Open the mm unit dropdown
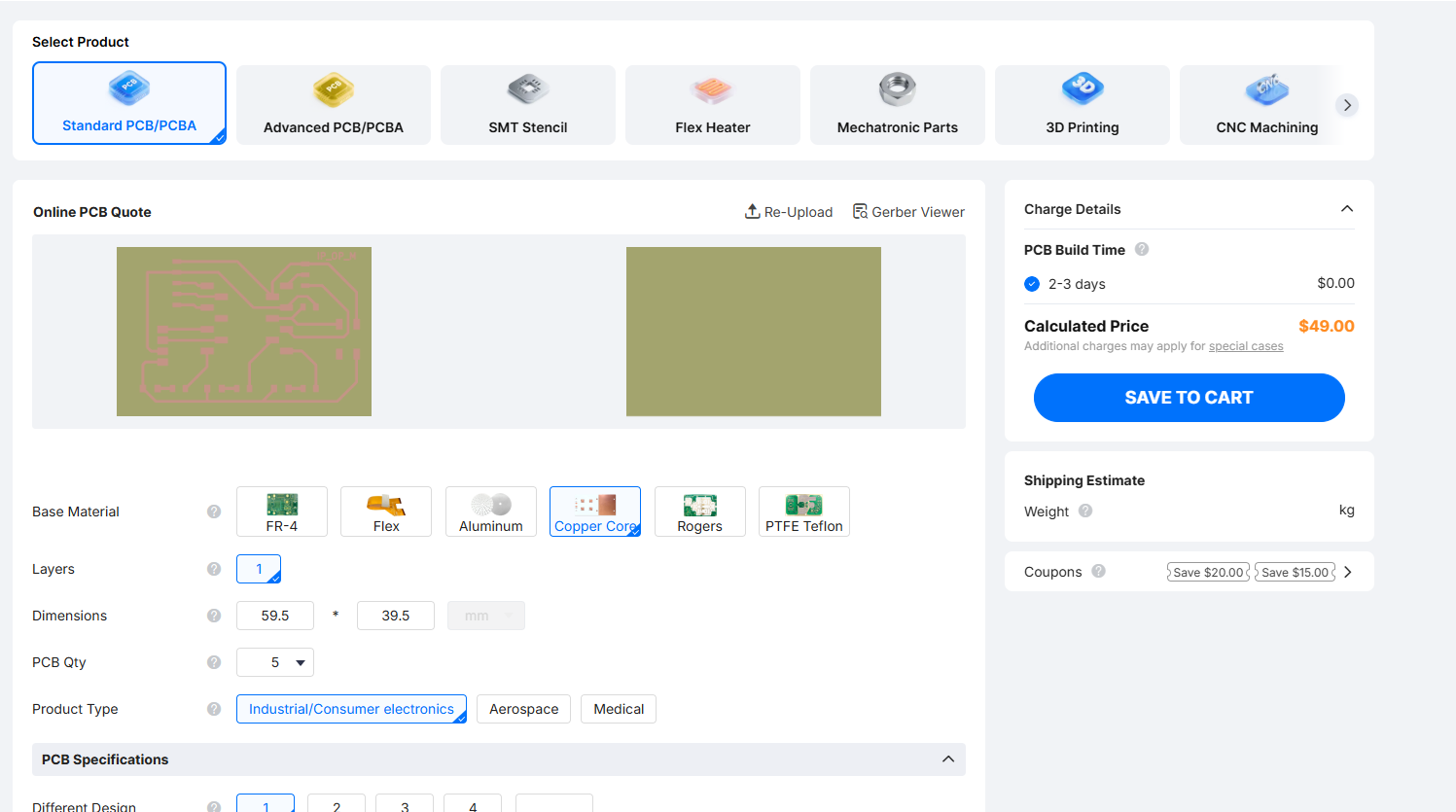1456x812 pixels. click(486, 616)
